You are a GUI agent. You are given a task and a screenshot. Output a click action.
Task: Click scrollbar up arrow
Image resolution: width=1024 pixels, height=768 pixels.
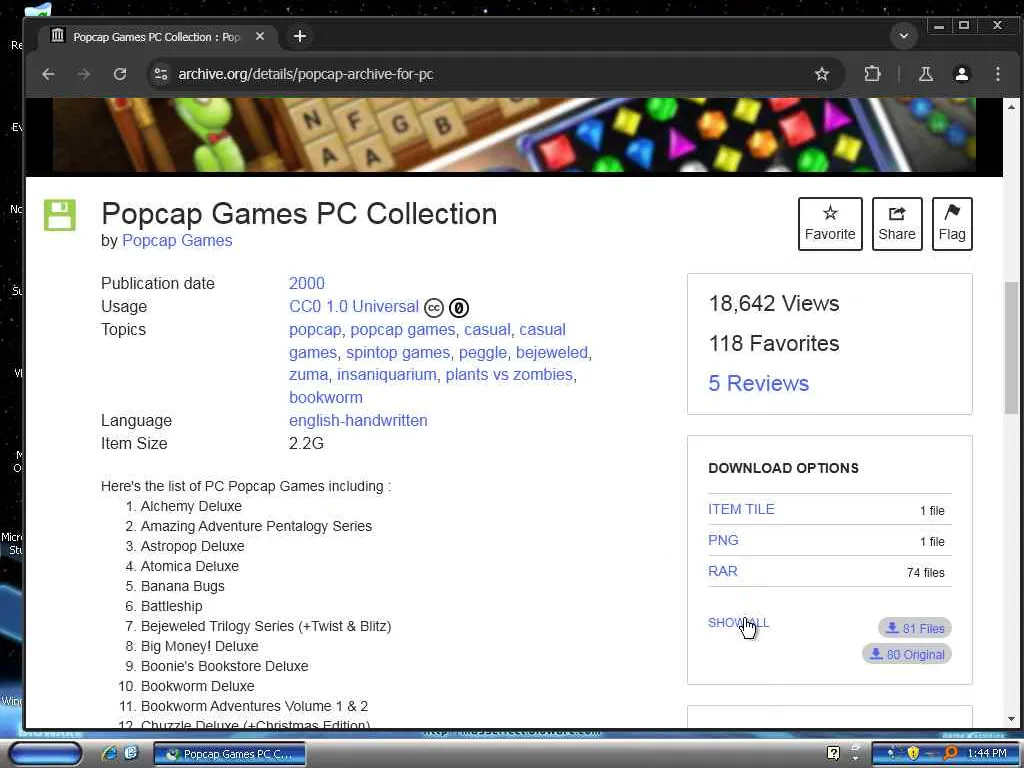pyautogui.click(x=1011, y=106)
